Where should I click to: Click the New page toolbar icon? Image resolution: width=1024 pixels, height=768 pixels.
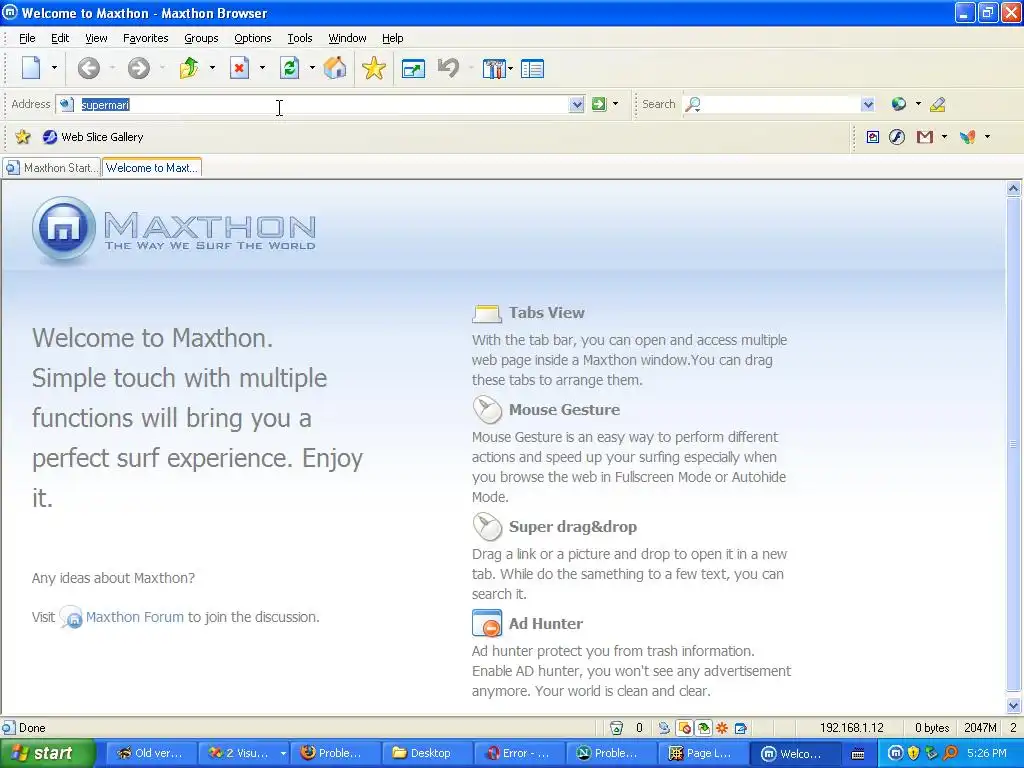(x=31, y=68)
